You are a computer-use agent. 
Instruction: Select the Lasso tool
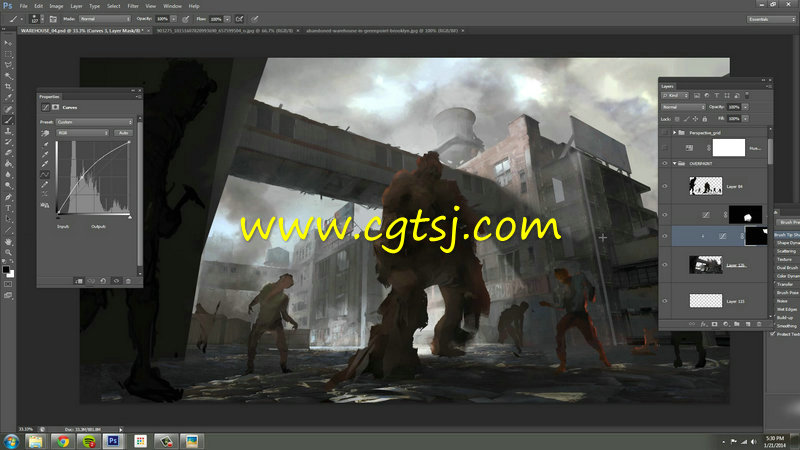[x=8, y=65]
